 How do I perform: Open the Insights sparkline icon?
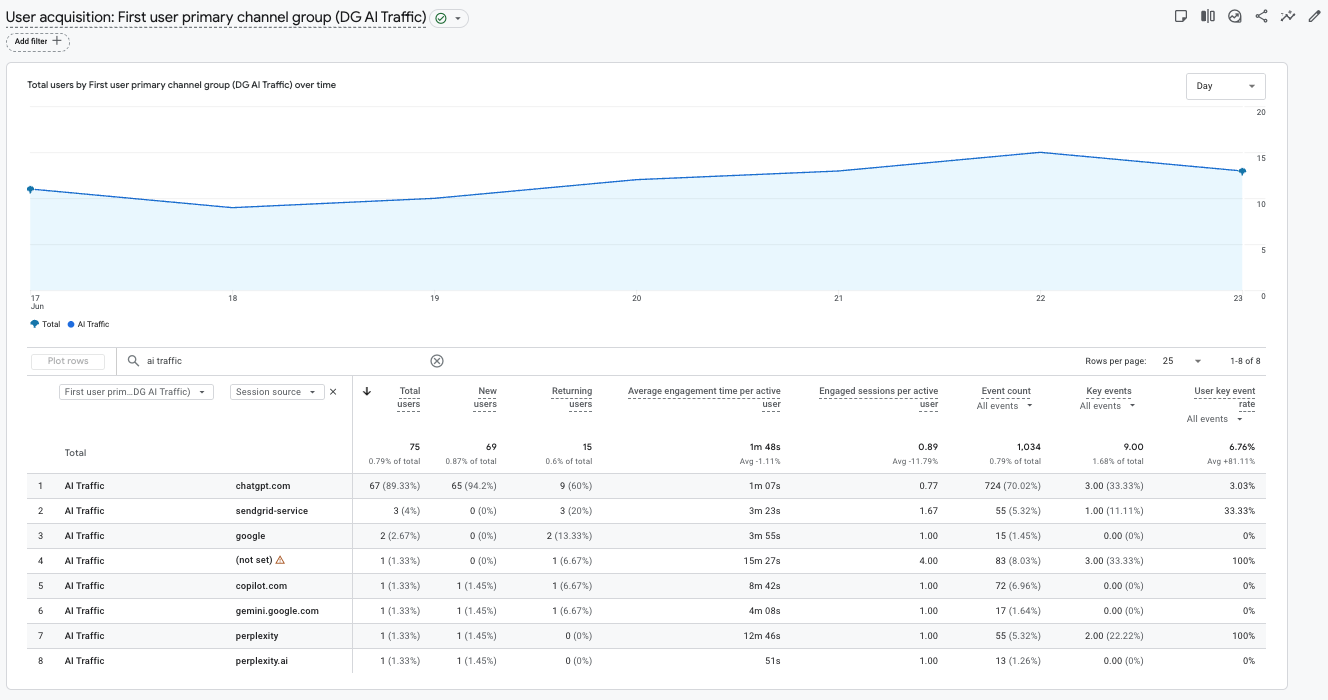click(x=1288, y=16)
